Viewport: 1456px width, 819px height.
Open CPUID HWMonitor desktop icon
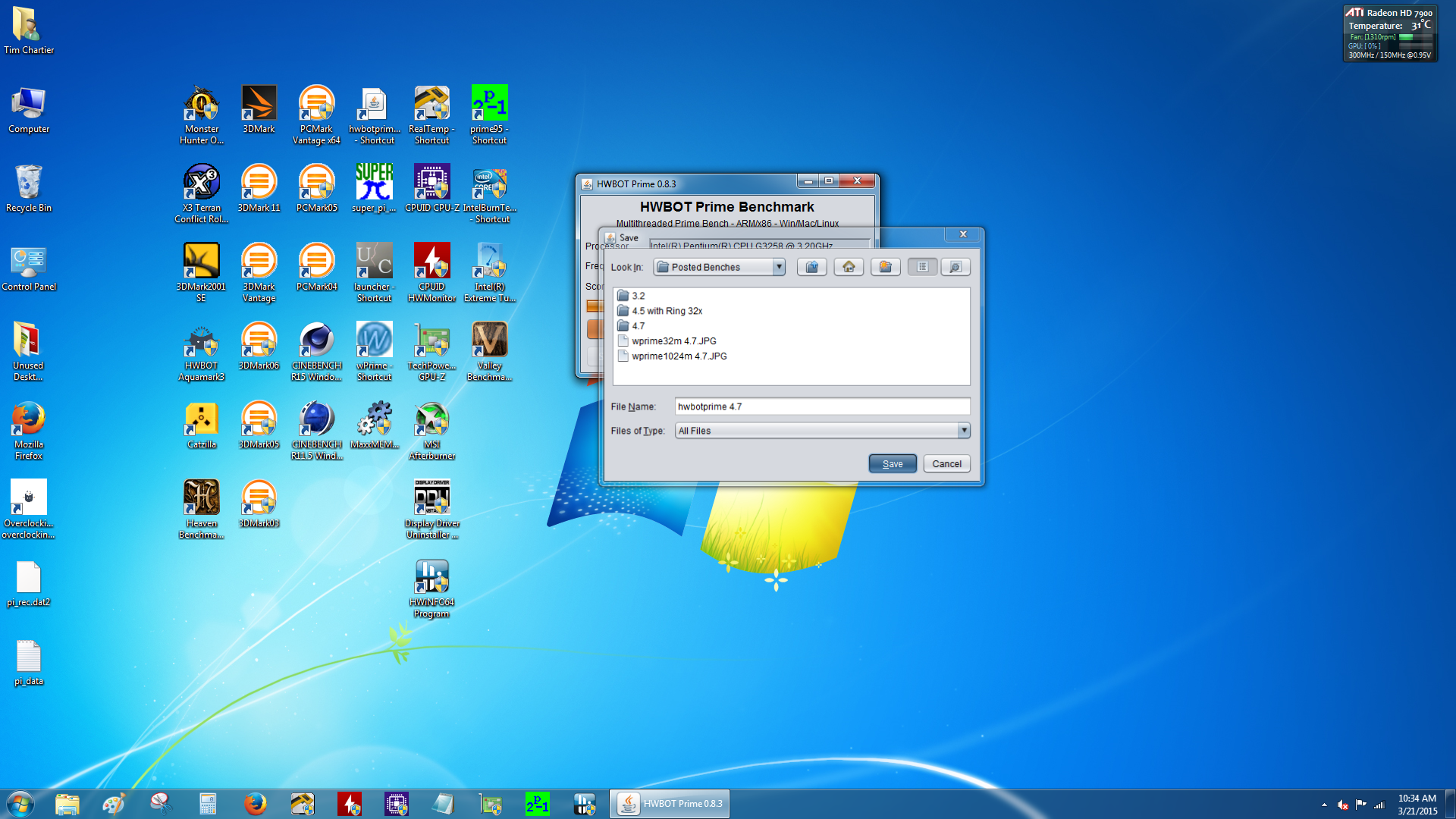pos(431,273)
